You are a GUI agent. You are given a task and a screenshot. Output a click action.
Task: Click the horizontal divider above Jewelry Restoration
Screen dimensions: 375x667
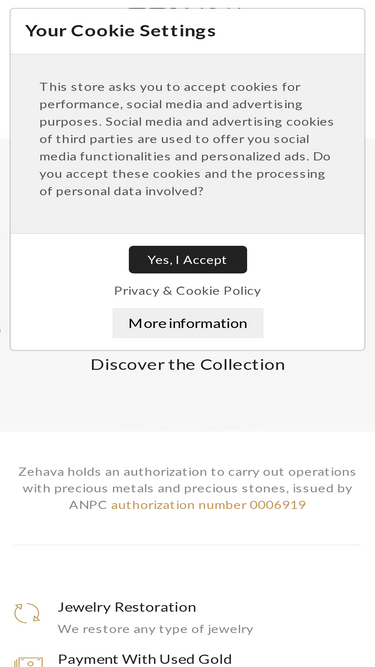click(x=188, y=544)
